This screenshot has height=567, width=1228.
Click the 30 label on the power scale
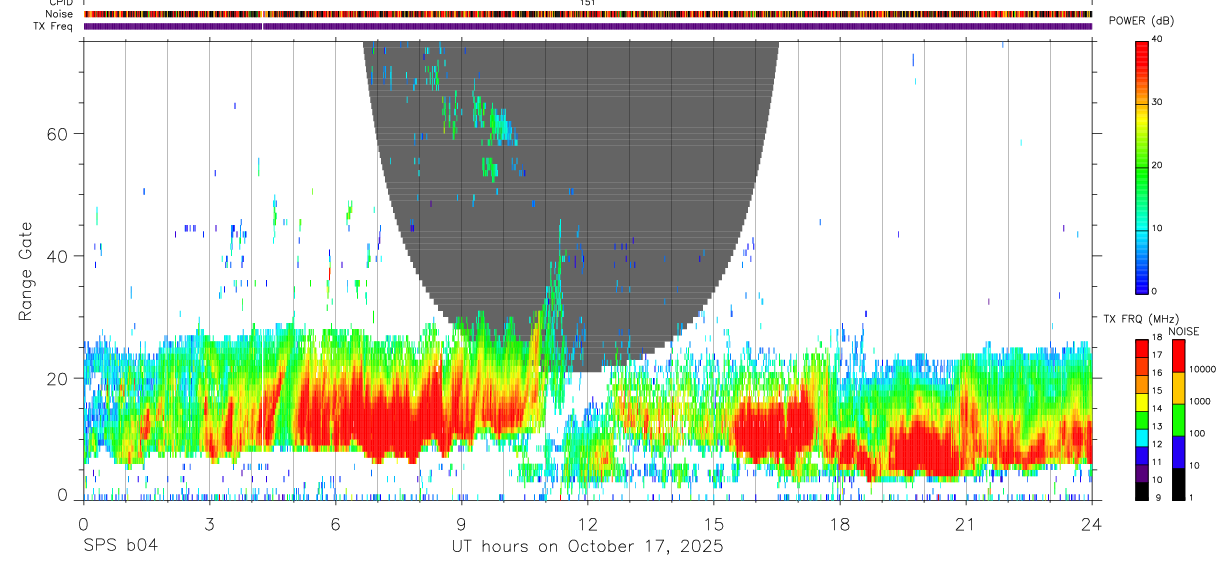pyautogui.click(x=1156, y=102)
